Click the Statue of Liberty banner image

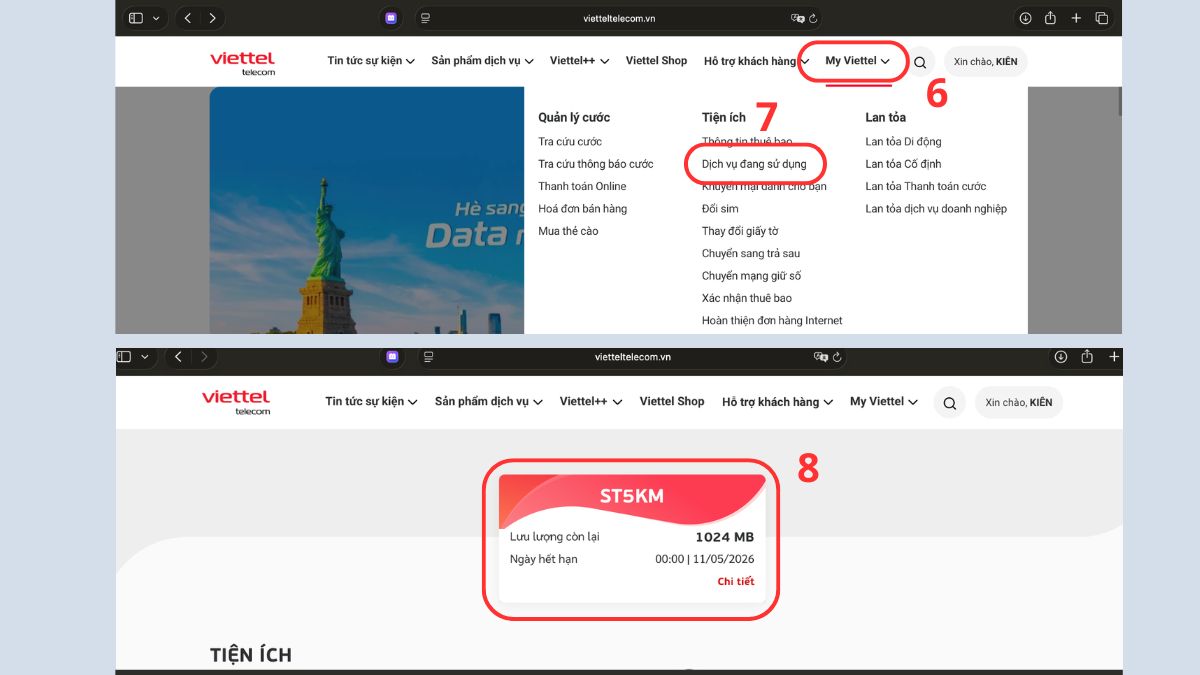(366, 210)
